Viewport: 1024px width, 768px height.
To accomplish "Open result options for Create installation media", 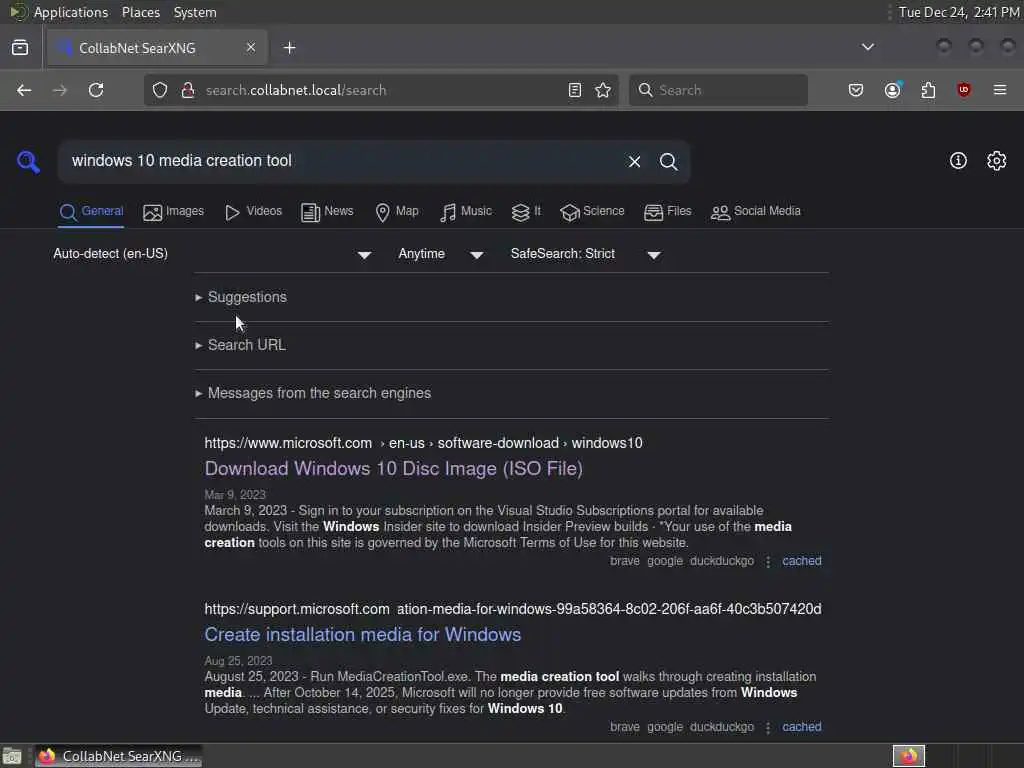I will point(768,728).
